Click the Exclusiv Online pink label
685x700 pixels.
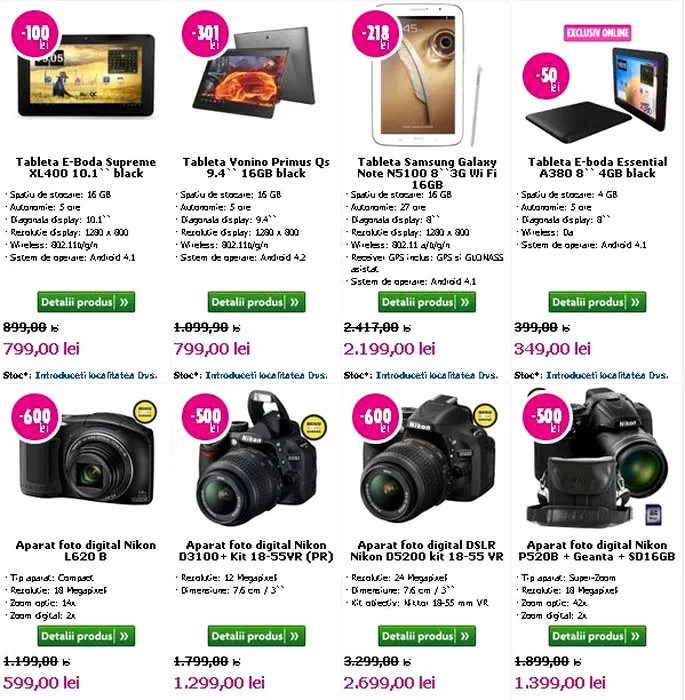click(597, 33)
